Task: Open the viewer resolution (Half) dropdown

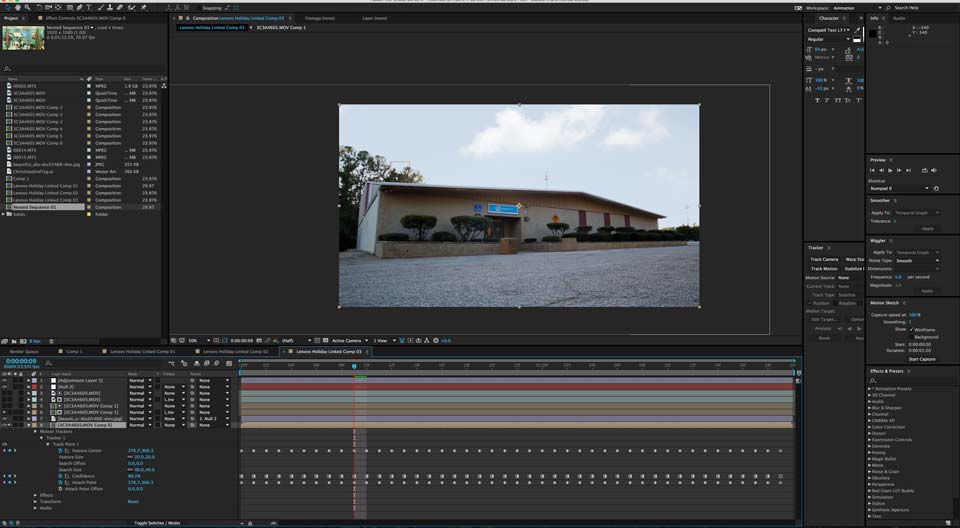Action: tap(296, 341)
